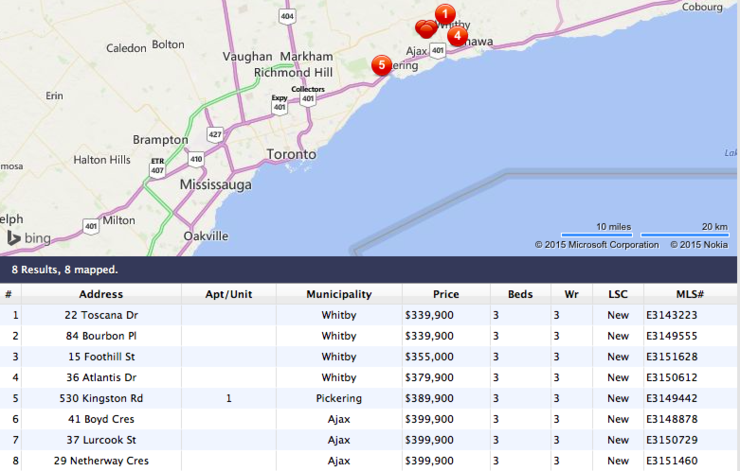Click the Beds column header
The width and height of the screenshot is (740, 471).
[x=520, y=294]
